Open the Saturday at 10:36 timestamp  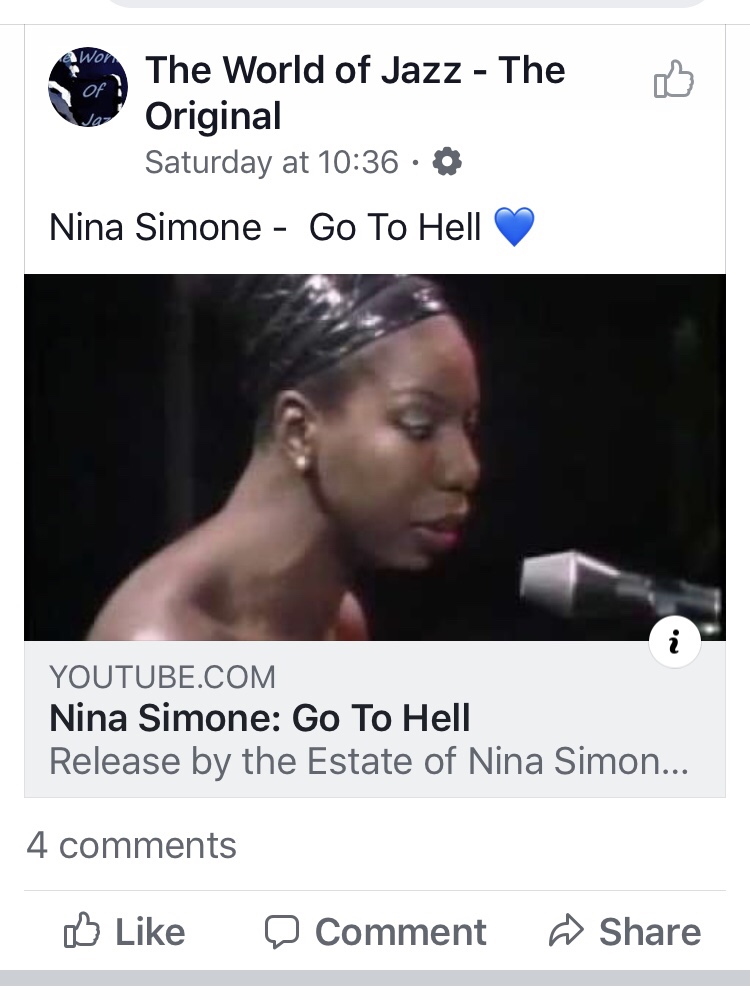click(x=271, y=162)
